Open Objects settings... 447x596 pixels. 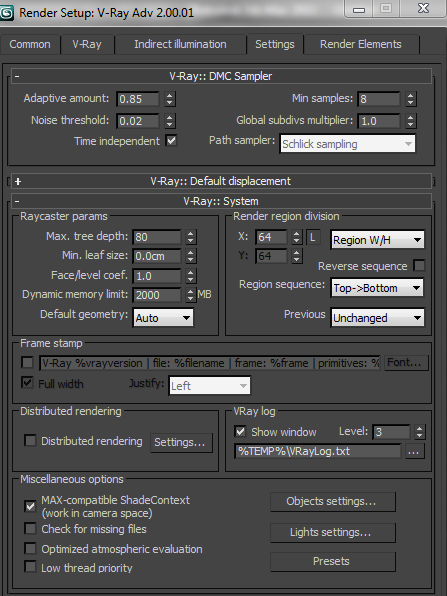click(333, 501)
